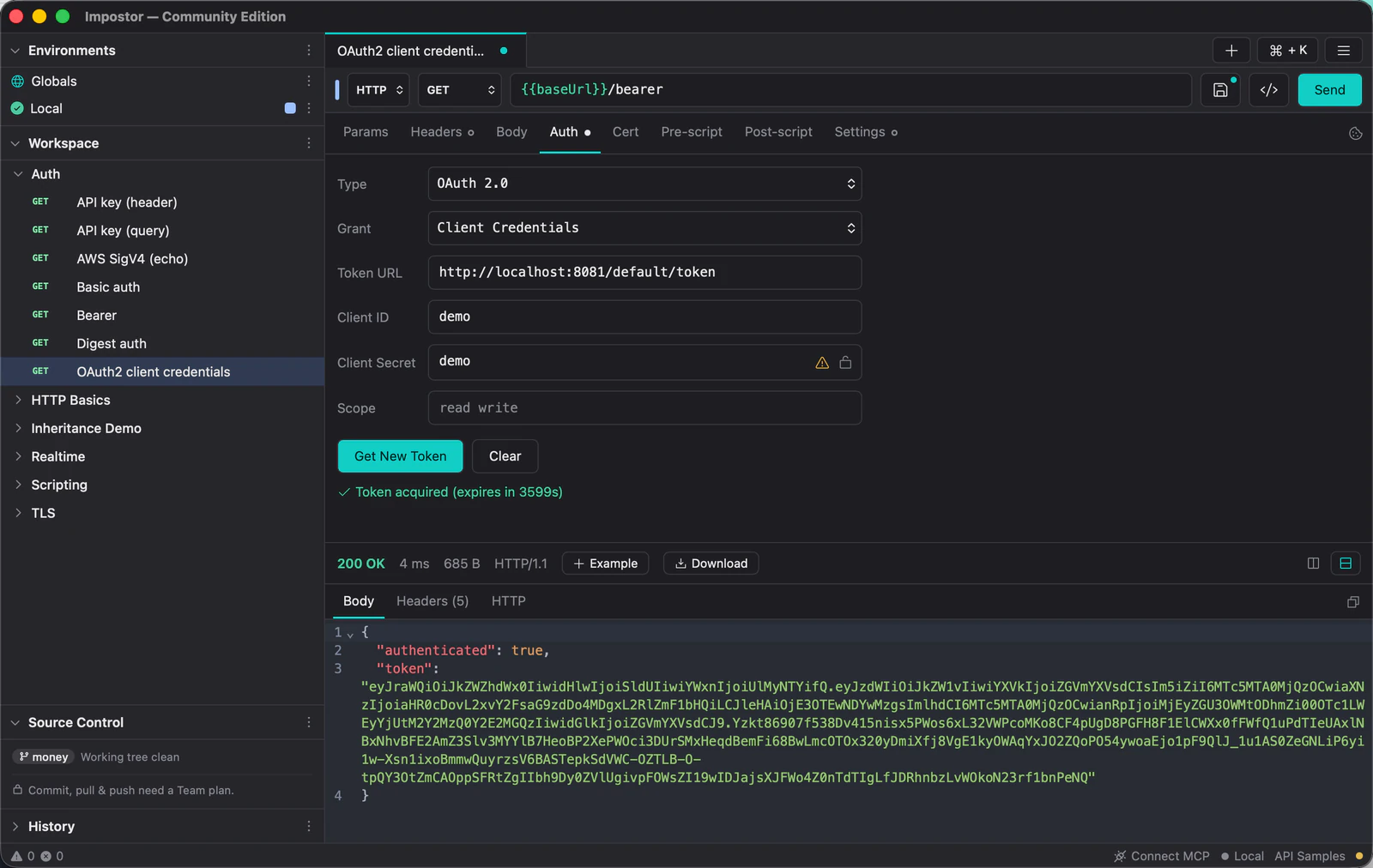Expand the HTTP Basics folder
The height and width of the screenshot is (868, 1373).
[18, 400]
